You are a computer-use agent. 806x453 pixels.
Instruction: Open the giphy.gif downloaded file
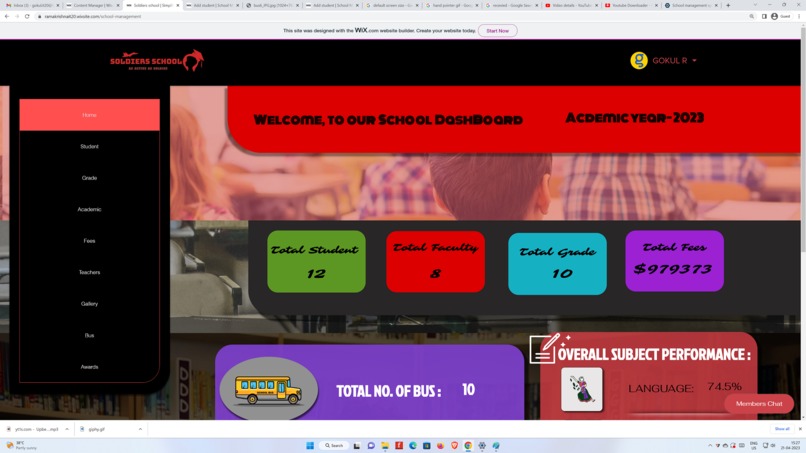click(97, 429)
